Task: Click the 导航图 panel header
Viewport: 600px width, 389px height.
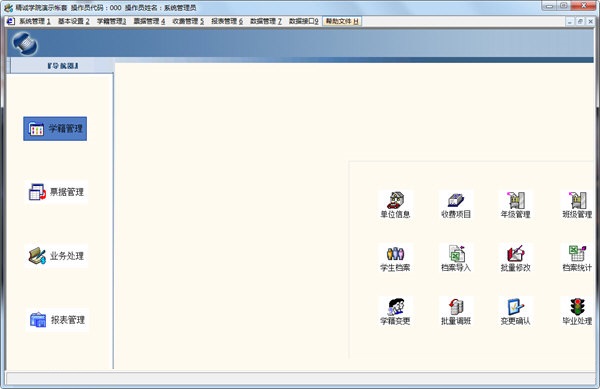Action: click(x=63, y=66)
